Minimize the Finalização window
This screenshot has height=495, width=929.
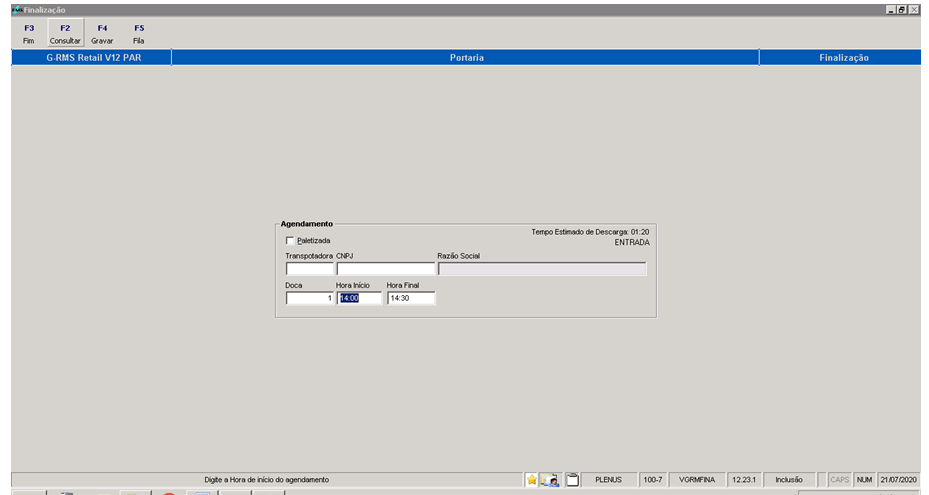click(x=890, y=10)
